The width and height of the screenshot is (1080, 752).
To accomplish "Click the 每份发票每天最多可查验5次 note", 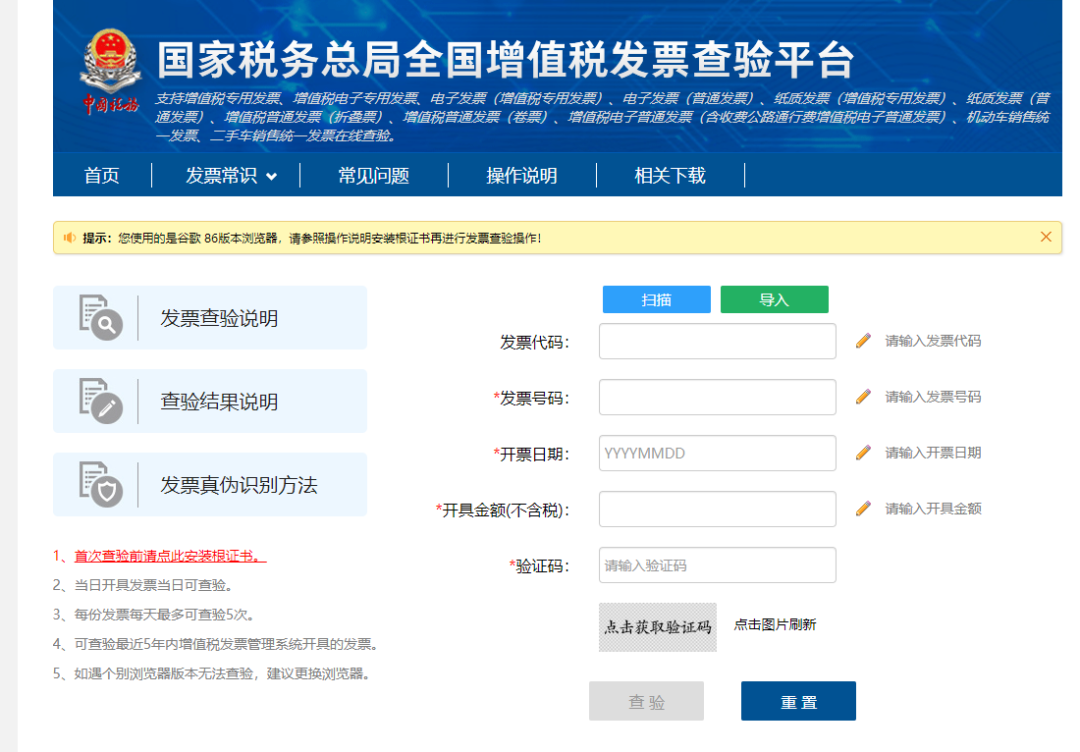I will click(x=156, y=615).
